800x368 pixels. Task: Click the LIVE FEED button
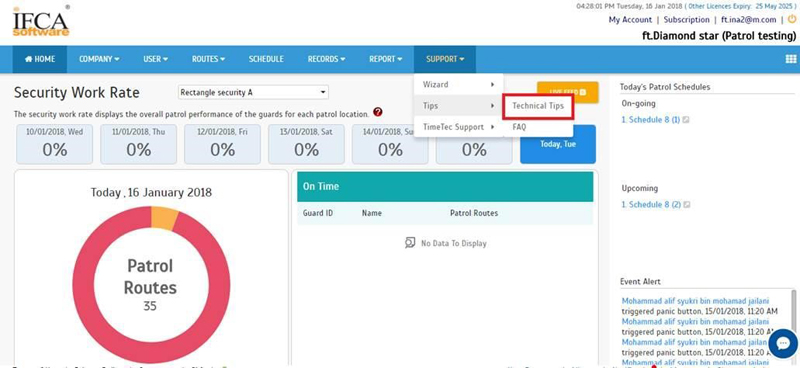[x=567, y=92]
